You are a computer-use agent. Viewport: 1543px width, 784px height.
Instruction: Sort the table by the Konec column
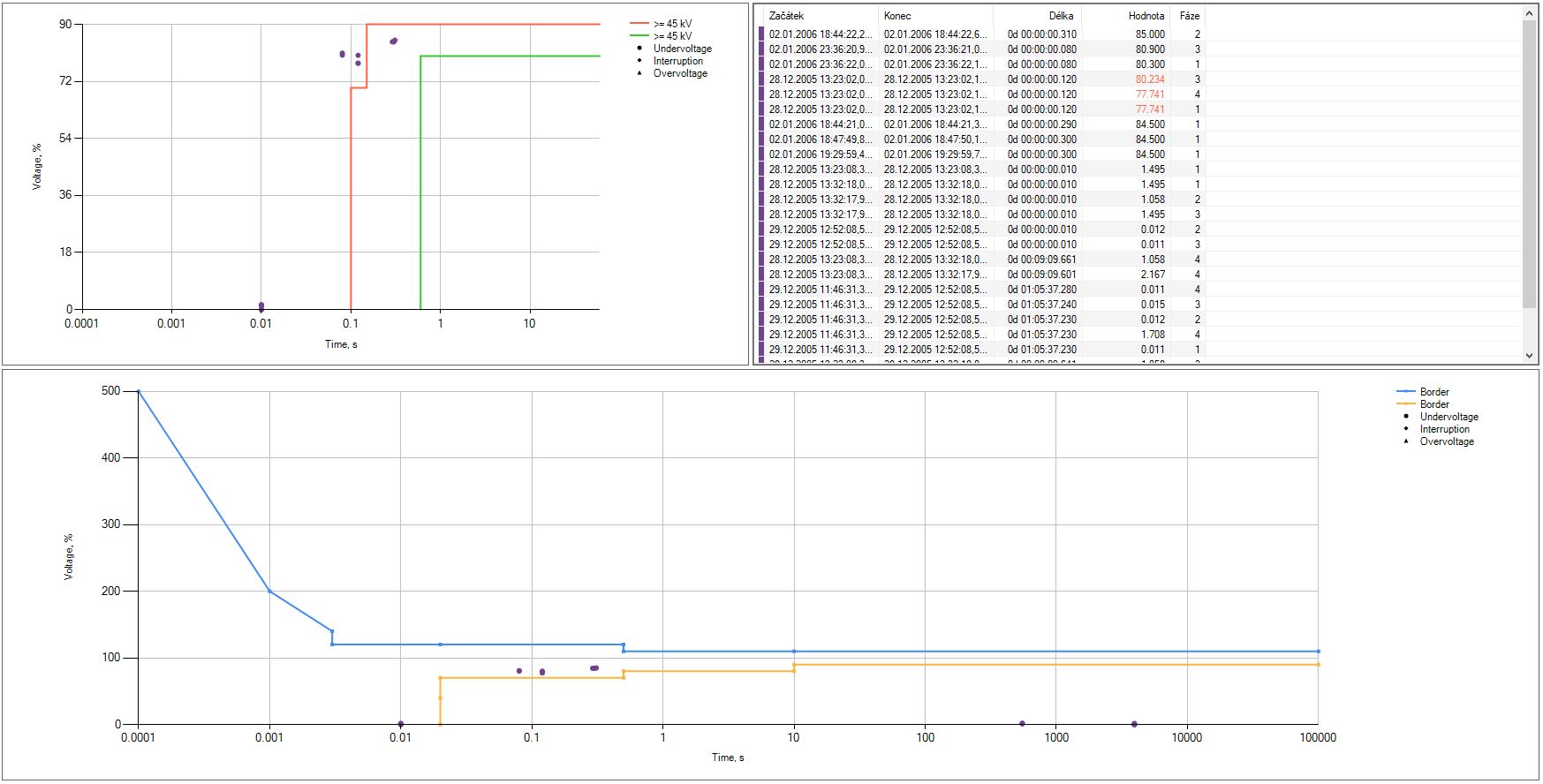tap(934, 16)
